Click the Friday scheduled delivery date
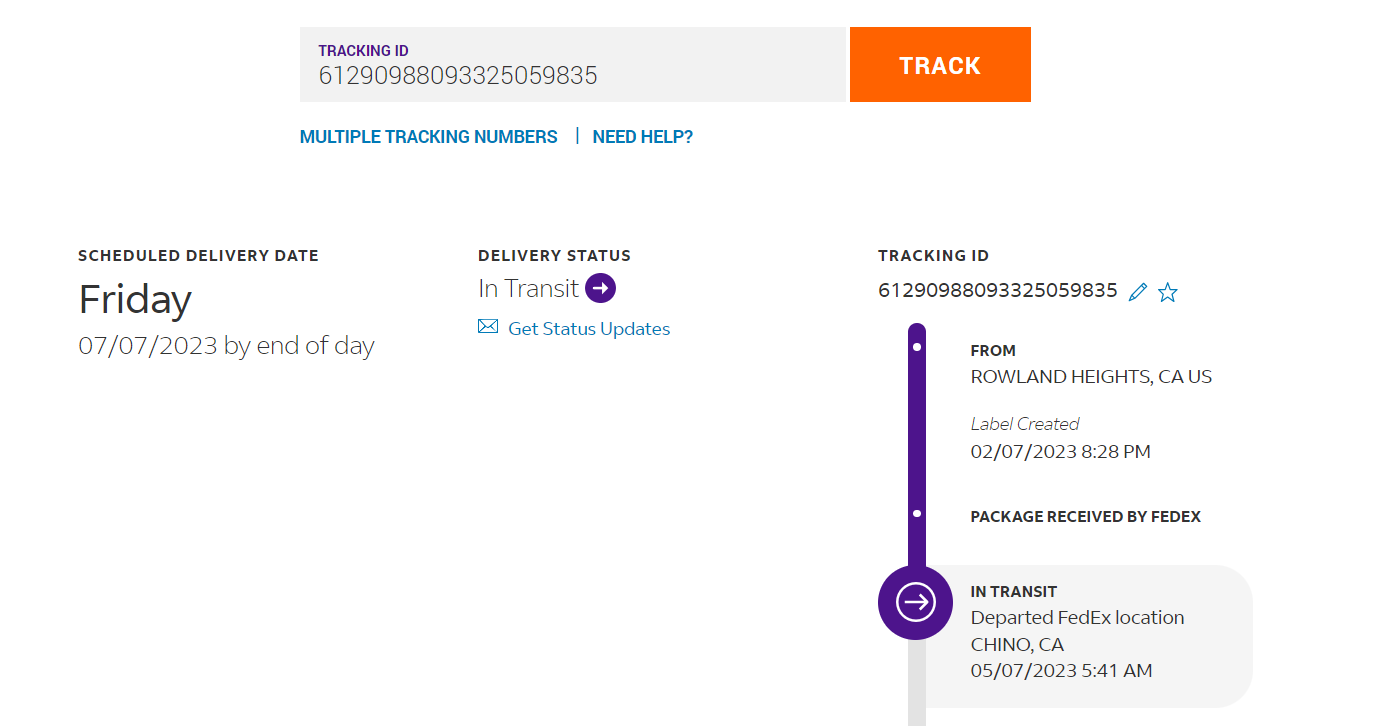Image resolution: width=1375 pixels, height=726 pixels. (135, 299)
